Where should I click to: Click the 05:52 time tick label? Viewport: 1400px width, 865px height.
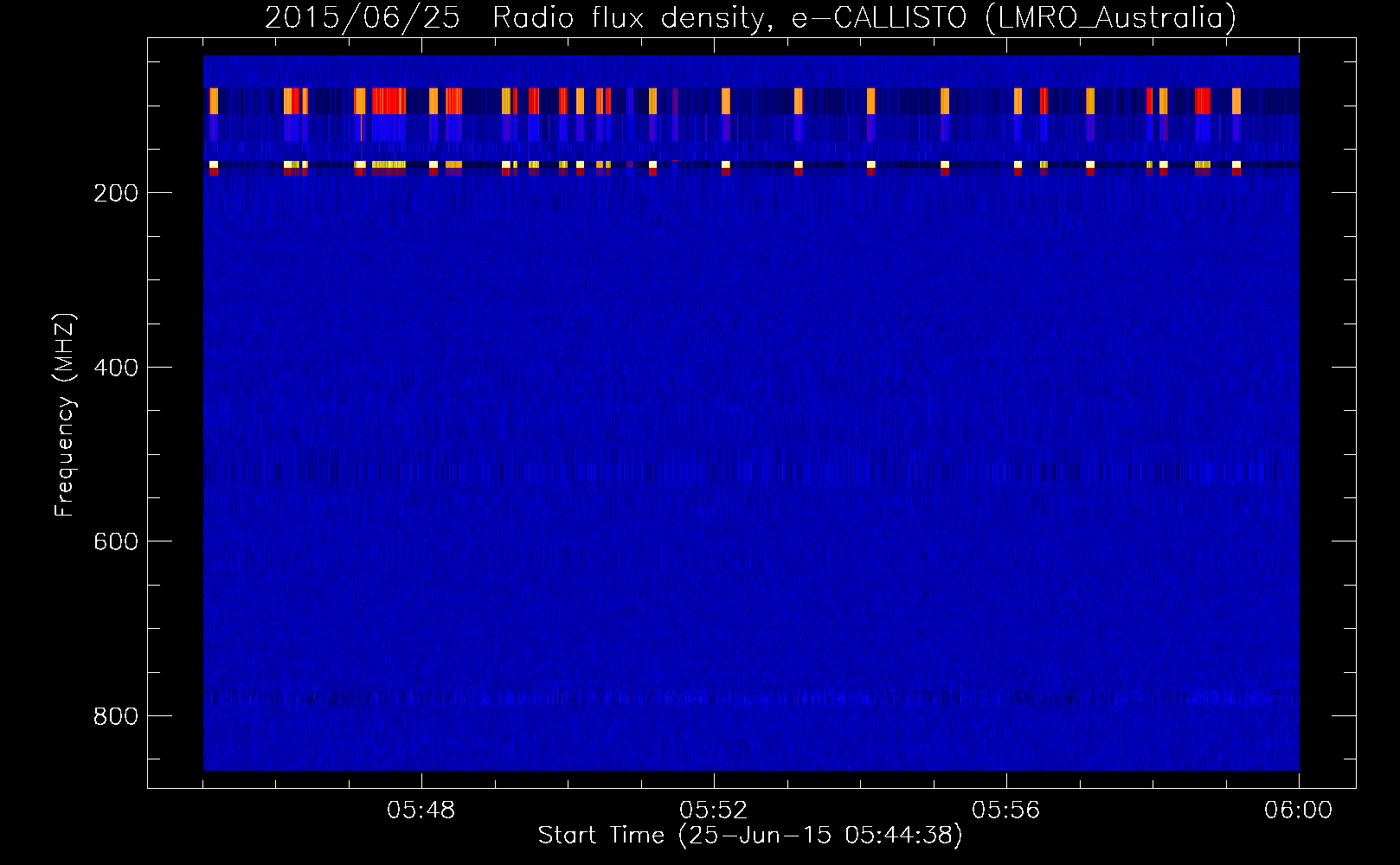pyautogui.click(x=714, y=811)
